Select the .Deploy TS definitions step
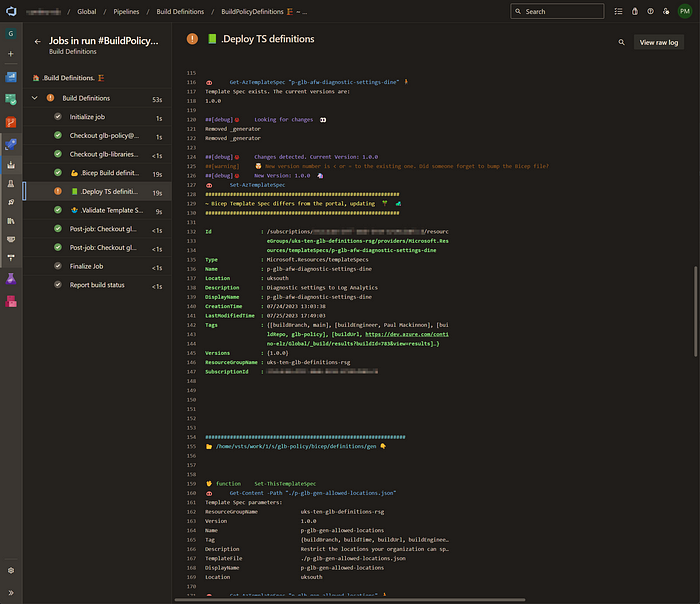The image size is (700, 604). click(97, 192)
